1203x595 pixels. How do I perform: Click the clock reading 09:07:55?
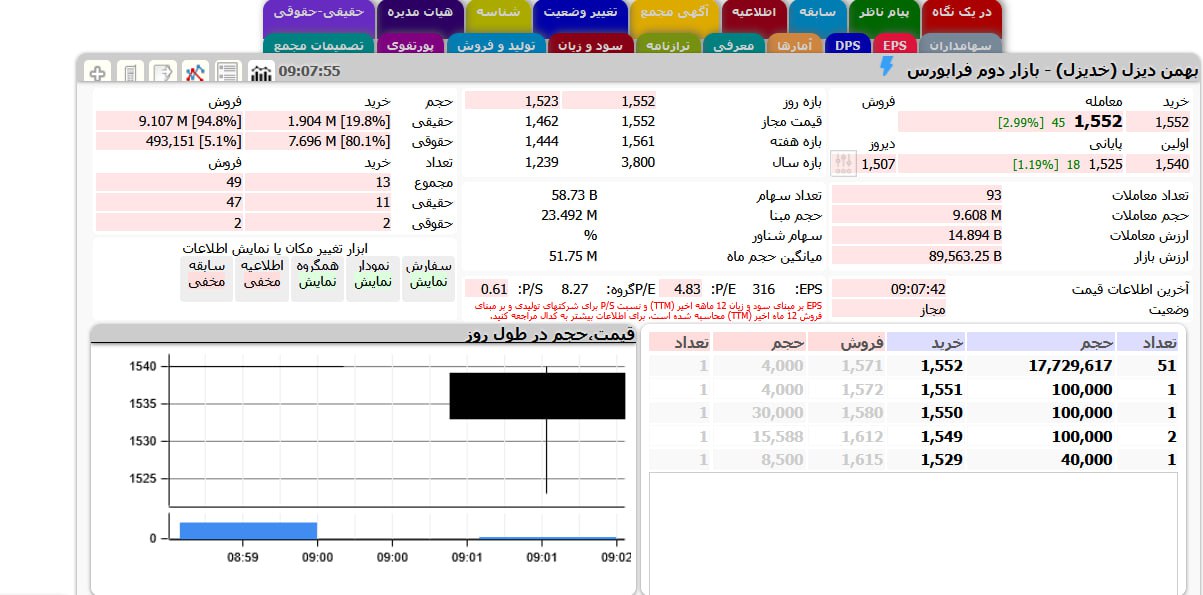[310, 71]
